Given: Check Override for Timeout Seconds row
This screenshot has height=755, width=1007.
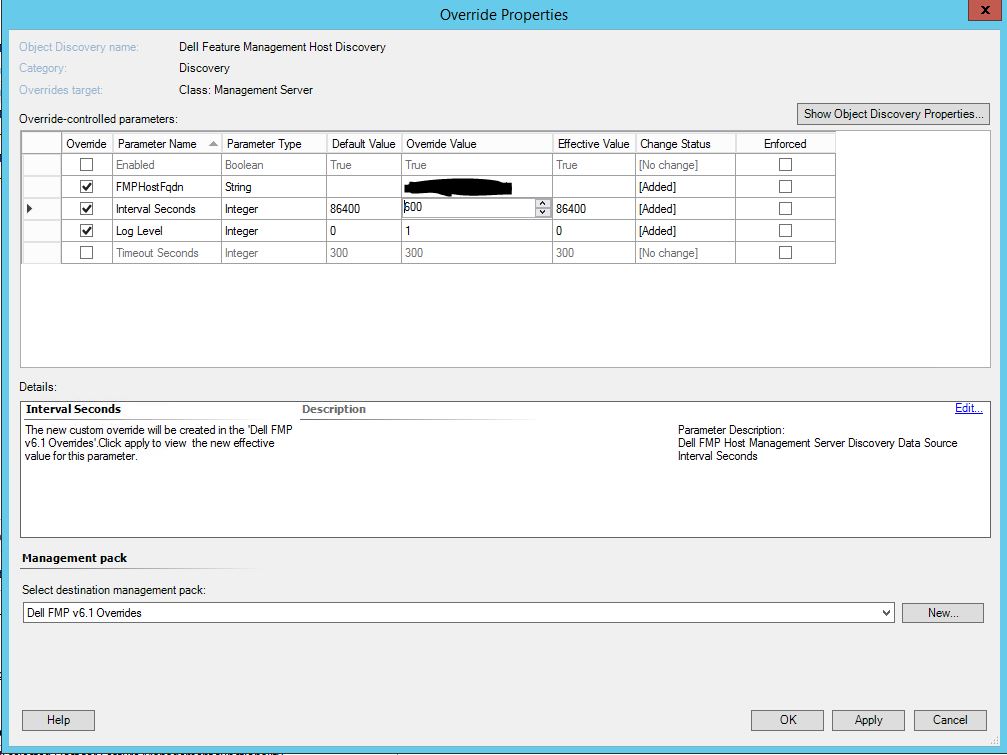Looking at the screenshot, I should click(x=86, y=252).
